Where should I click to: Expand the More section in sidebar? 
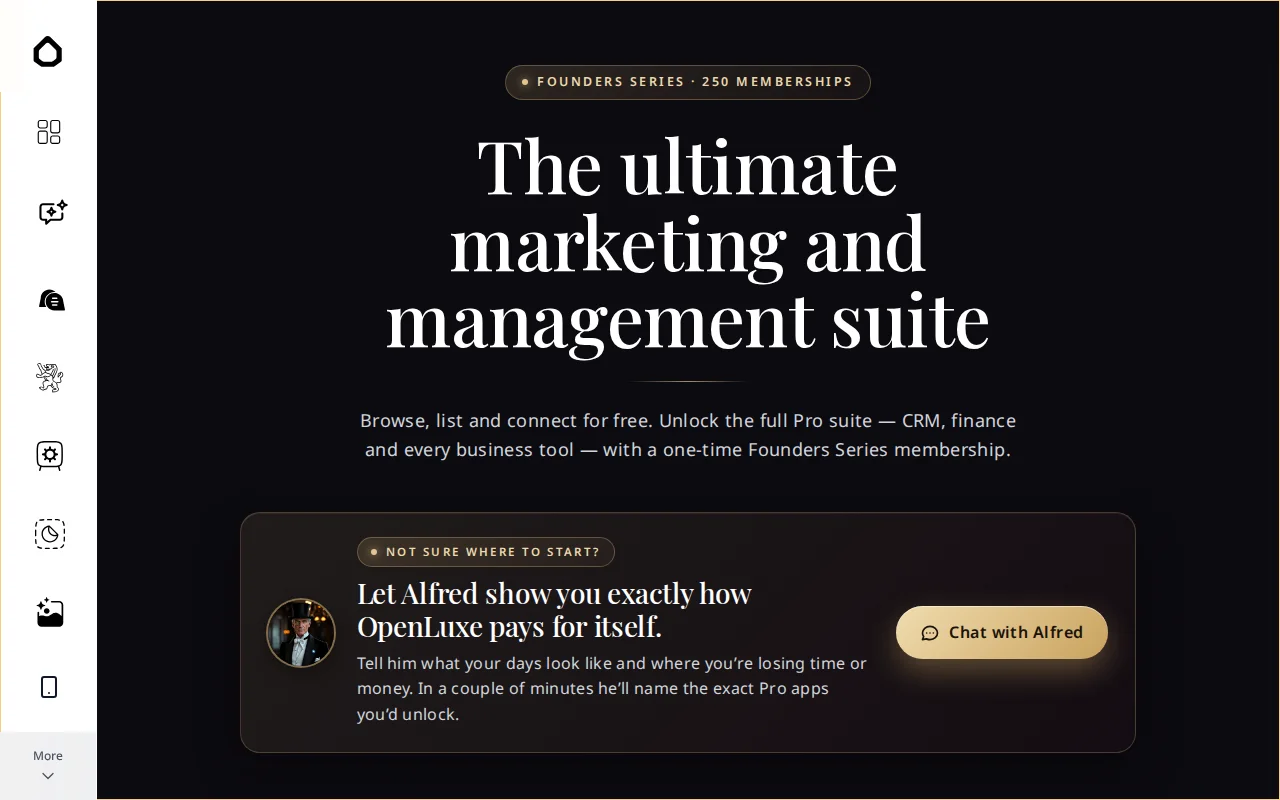tap(48, 765)
